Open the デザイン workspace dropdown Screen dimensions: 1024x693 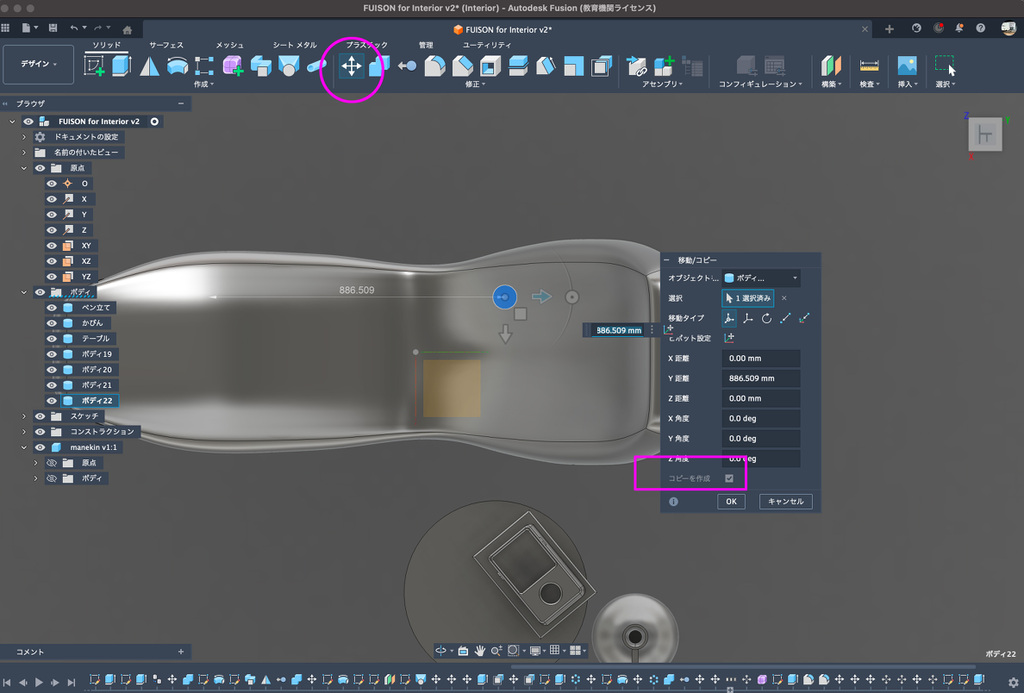coord(39,64)
